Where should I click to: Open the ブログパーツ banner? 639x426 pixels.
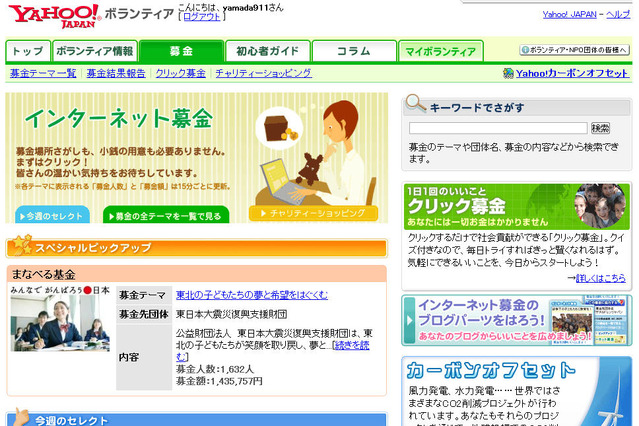pos(517,321)
